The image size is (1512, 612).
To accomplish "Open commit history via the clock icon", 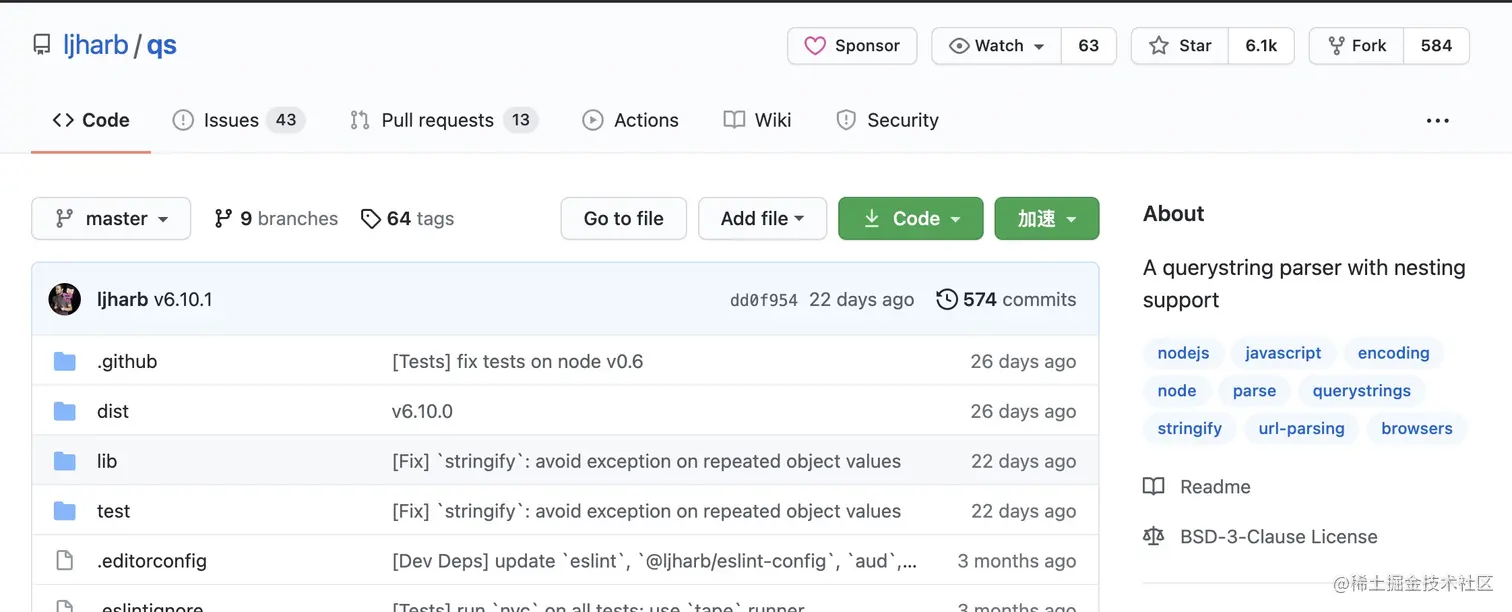I will pyautogui.click(x=947, y=299).
